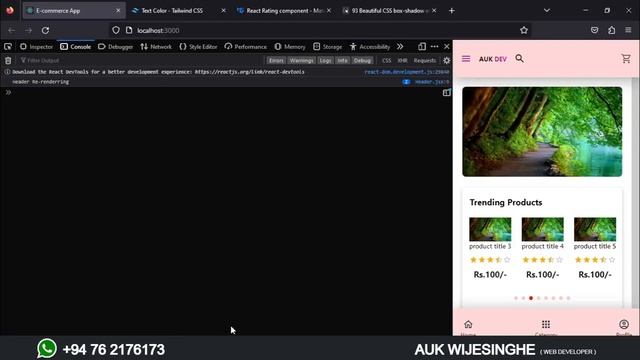
Task: Open react-dom.development.js source link
Action: coord(407,72)
